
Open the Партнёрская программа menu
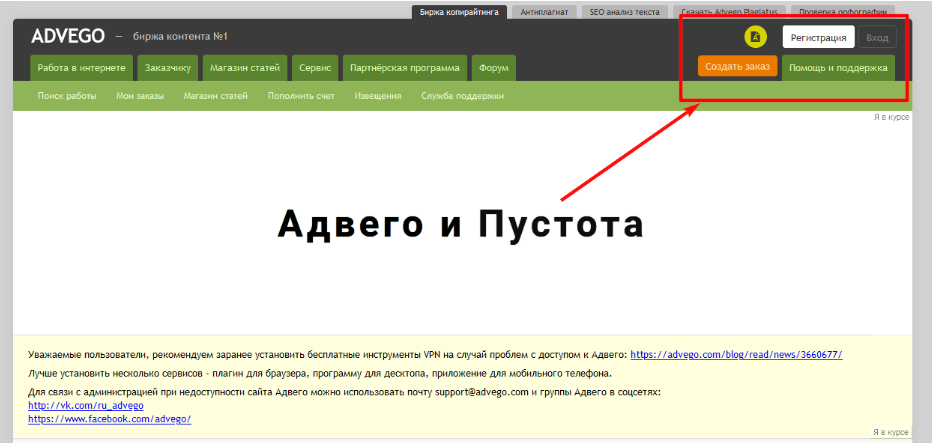pos(405,68)
